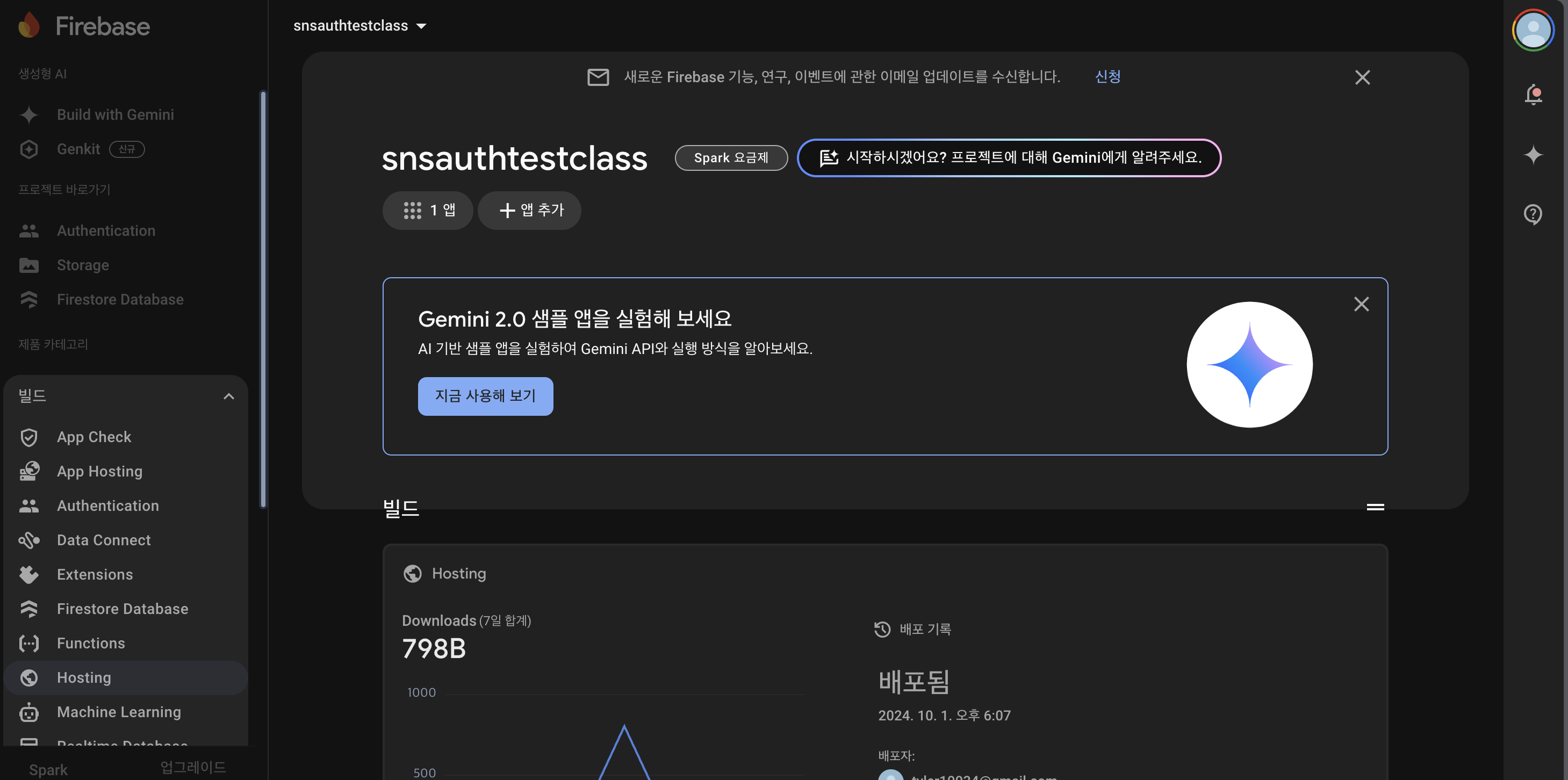1568x780 pixels.
Task: Open Build with Gemini sparkle icon
Action: (x=28, y=115)
